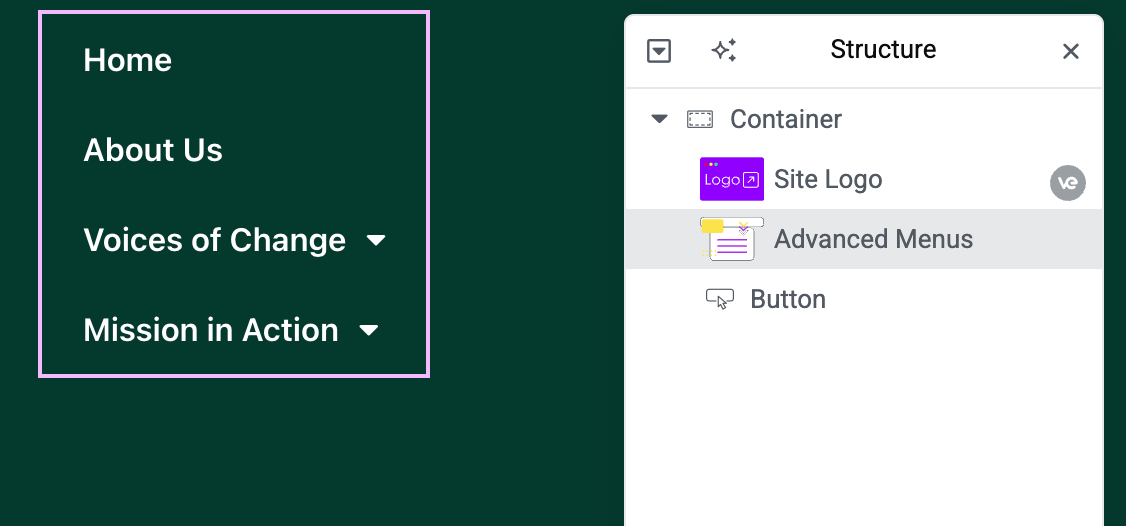Toggle the Structure panel dropdown box icon
Image resolution: width=1126 pixels, height=526 pixels.
coord(659,51)
